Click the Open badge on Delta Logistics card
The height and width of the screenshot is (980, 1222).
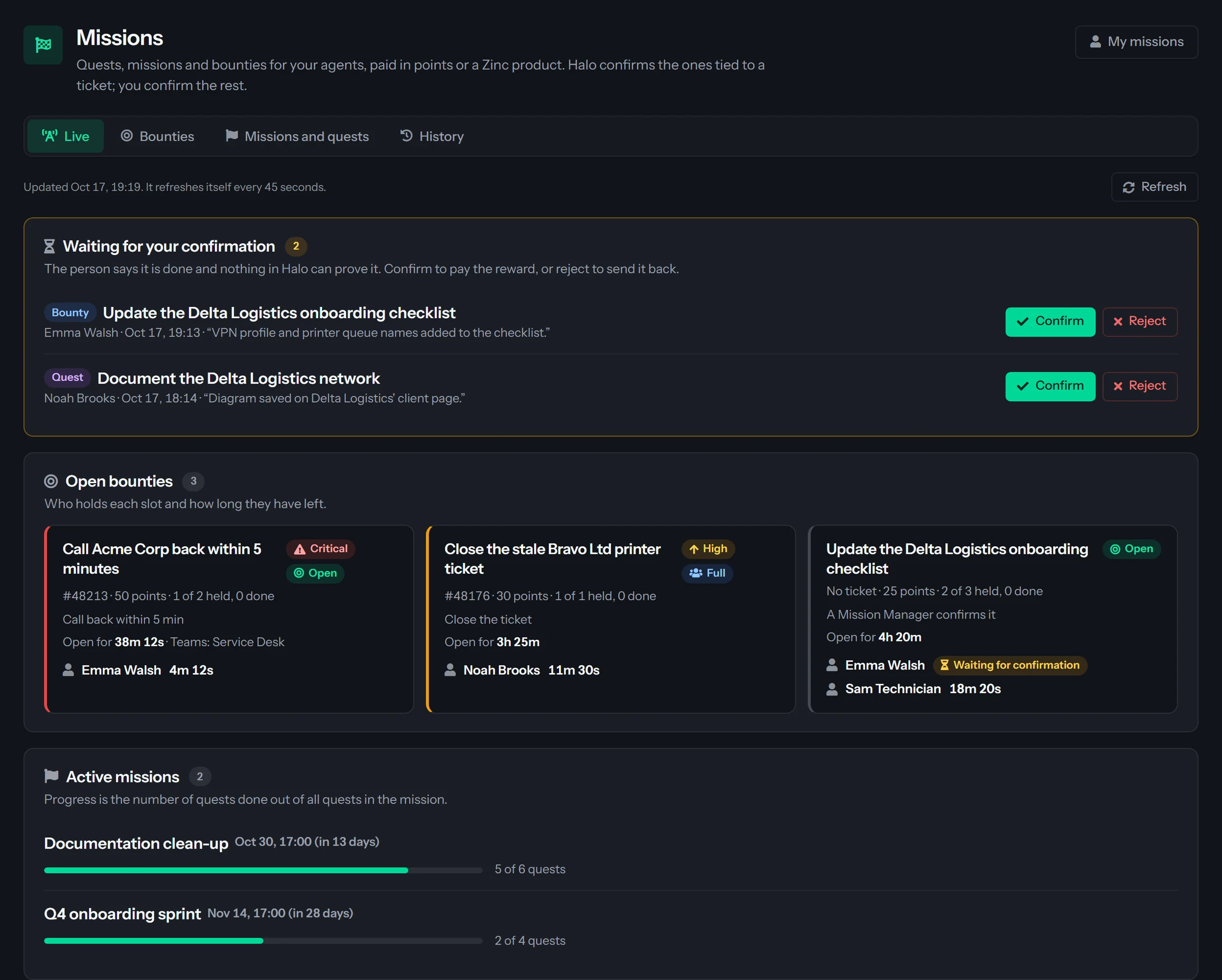1131,549
